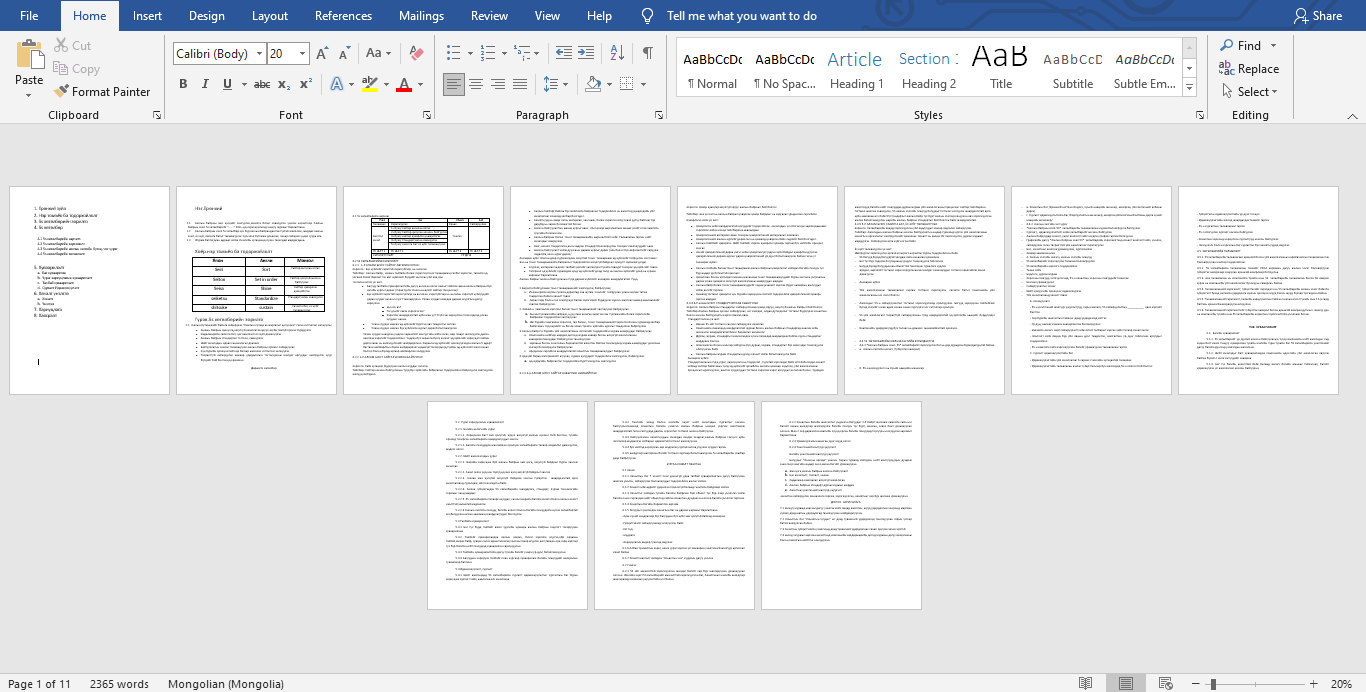Viewport: 1366px width, 692px height.
Task: Click the Share button
Action: click(1317, 16)
